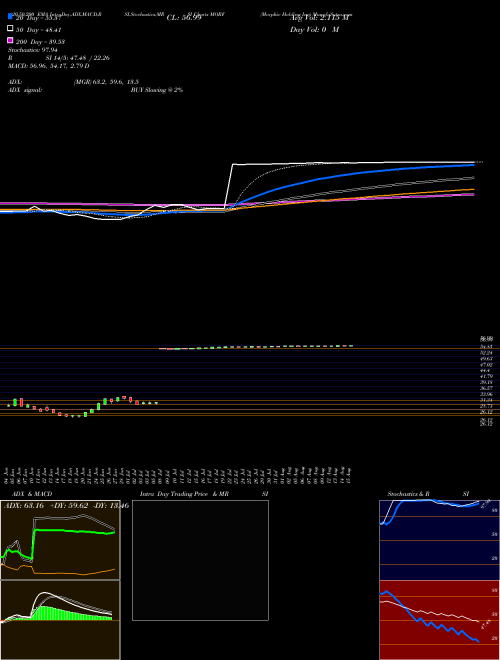Click the 'Avg Vol: 2.115 M' label
This screenshot has height=660, width=500.
(320, 18)
